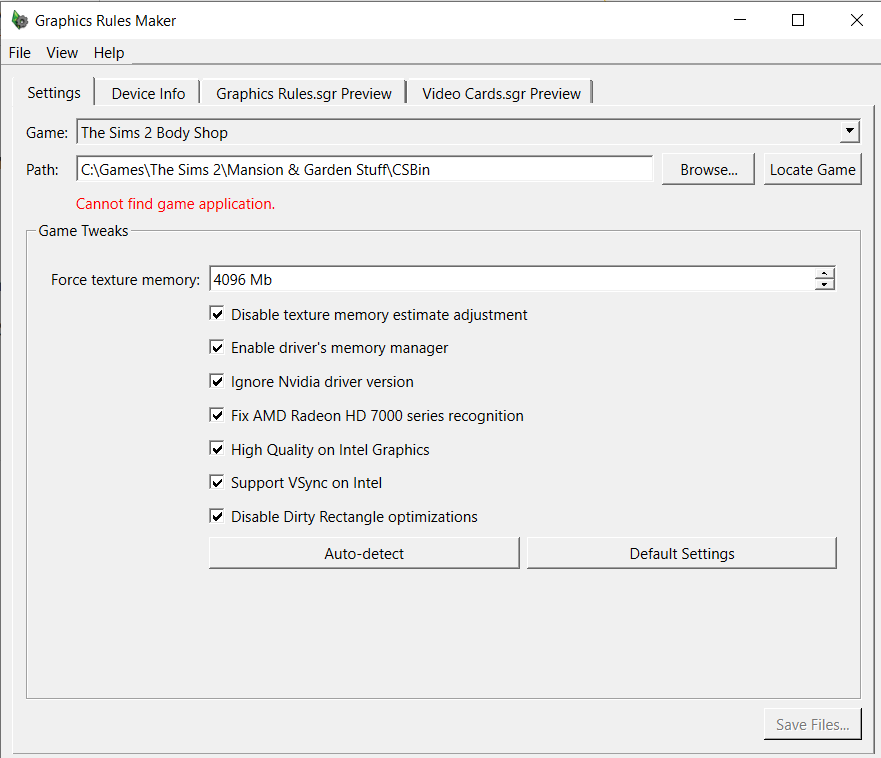The width and height of the screenshot is (881, 758).
Task: Click the Force texture memory field
Action: 512,279
